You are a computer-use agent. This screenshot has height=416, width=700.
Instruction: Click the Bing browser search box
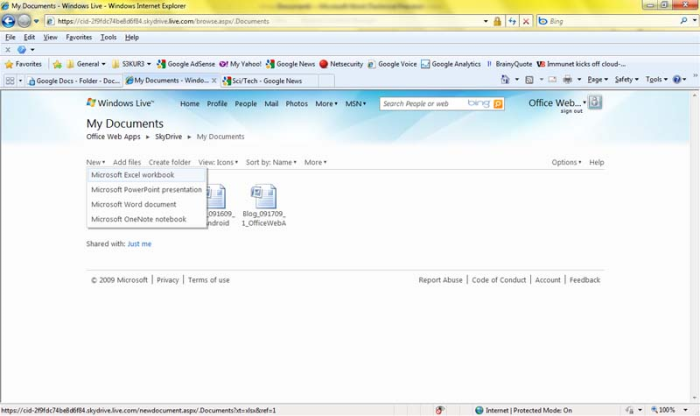[x=612, y=21]
